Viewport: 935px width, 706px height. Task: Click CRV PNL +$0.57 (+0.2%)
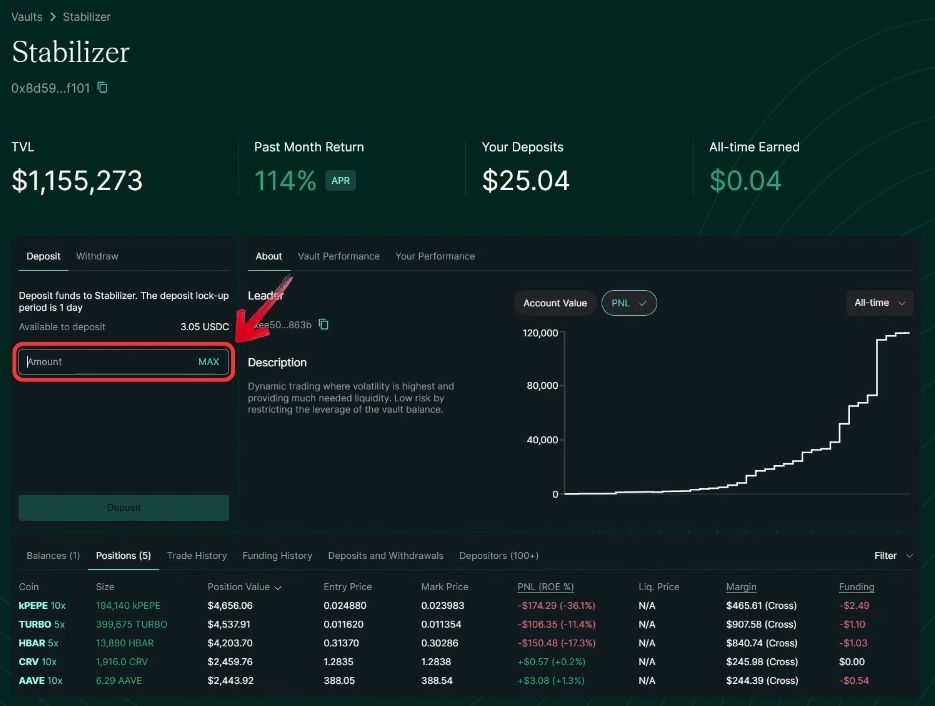click(x=552, y=662)
